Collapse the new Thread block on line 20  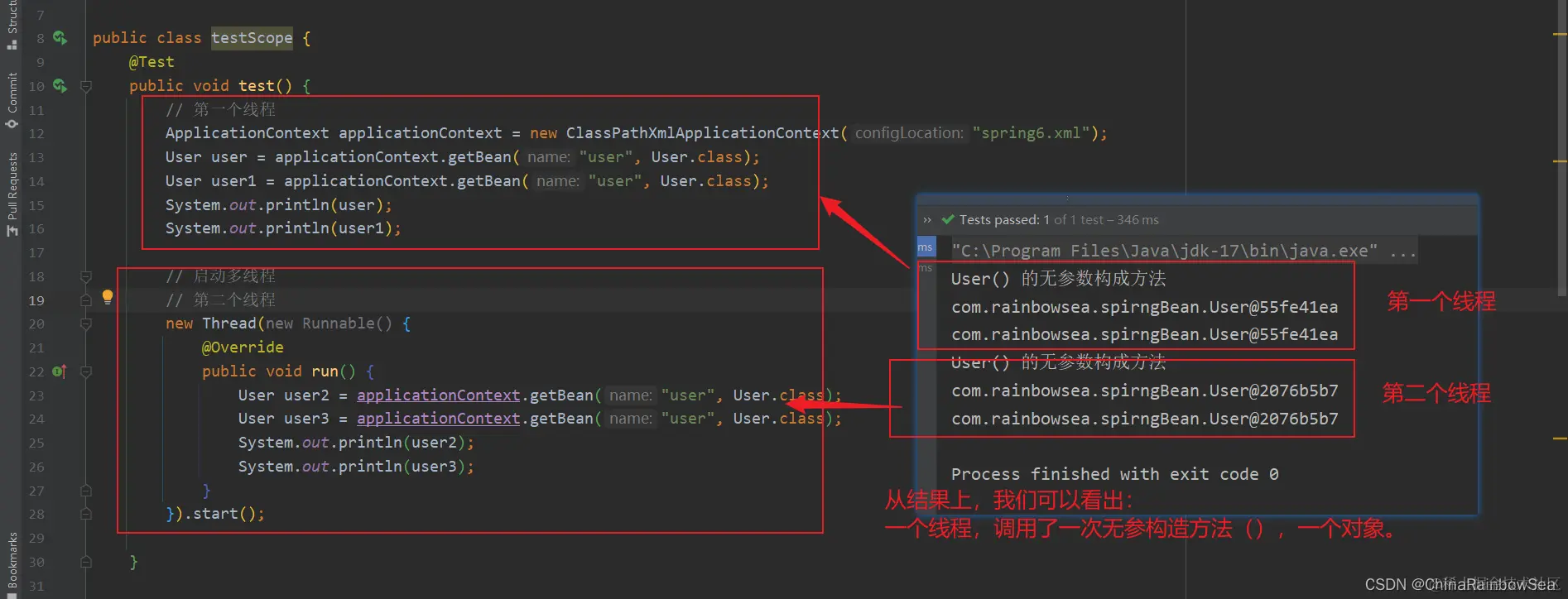(86, 324)
